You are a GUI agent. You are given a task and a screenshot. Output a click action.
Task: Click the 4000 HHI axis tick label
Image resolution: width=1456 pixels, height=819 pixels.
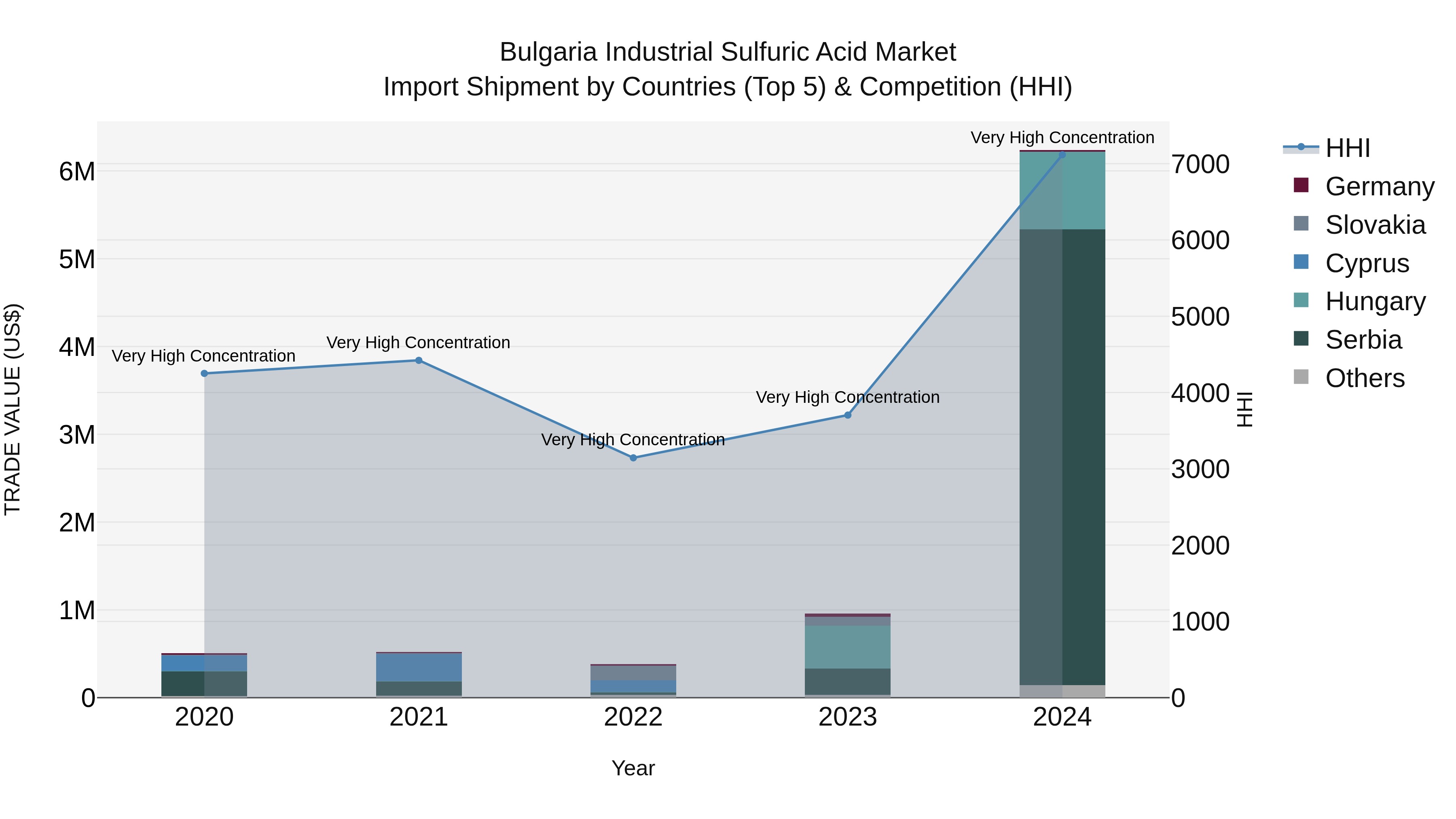coord(1200,393)
